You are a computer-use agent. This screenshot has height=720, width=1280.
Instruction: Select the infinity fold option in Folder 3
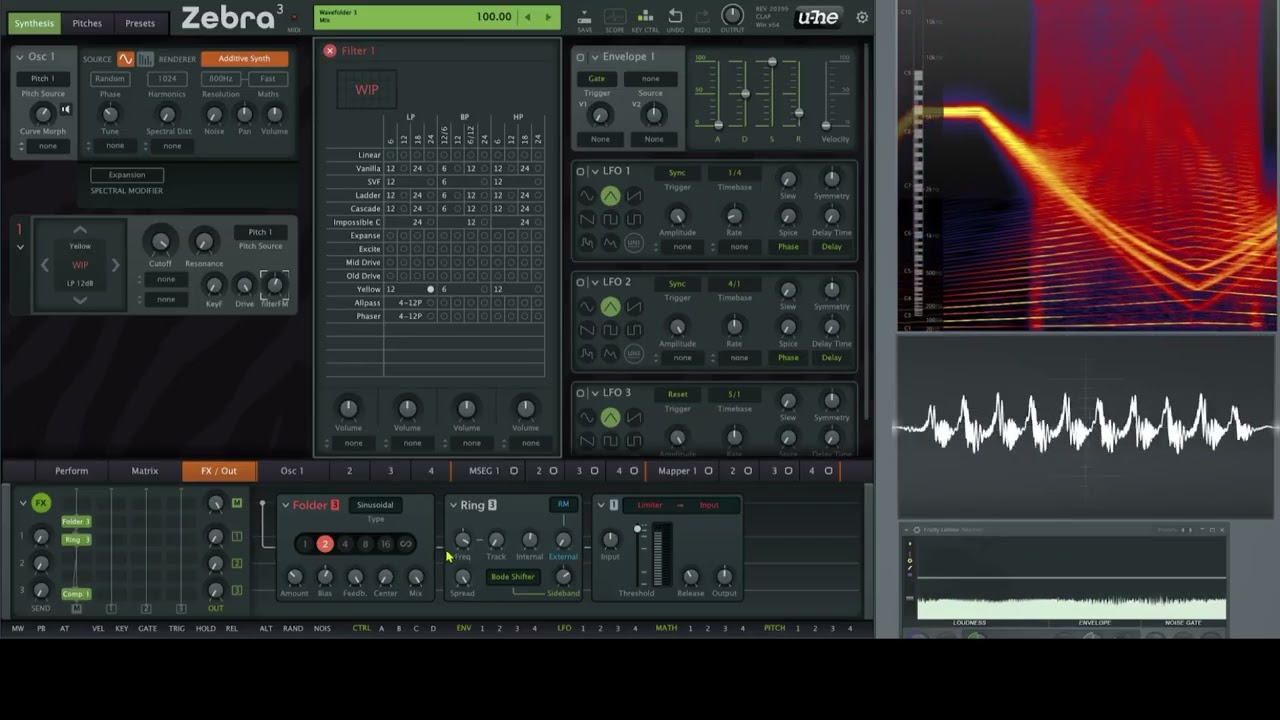tap(405, 544)
